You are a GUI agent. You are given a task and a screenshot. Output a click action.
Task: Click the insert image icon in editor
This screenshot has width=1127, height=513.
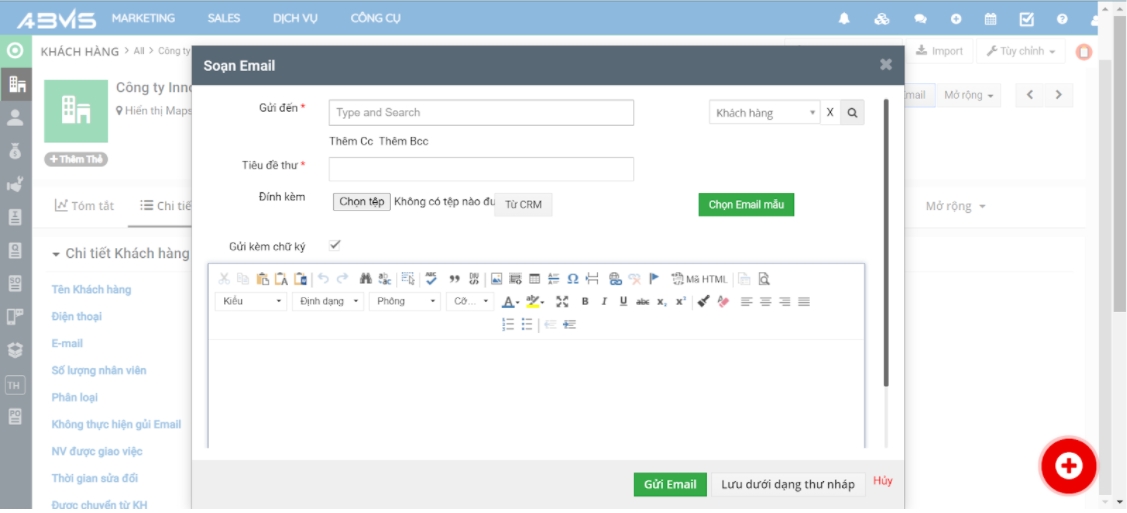(496, 279)
